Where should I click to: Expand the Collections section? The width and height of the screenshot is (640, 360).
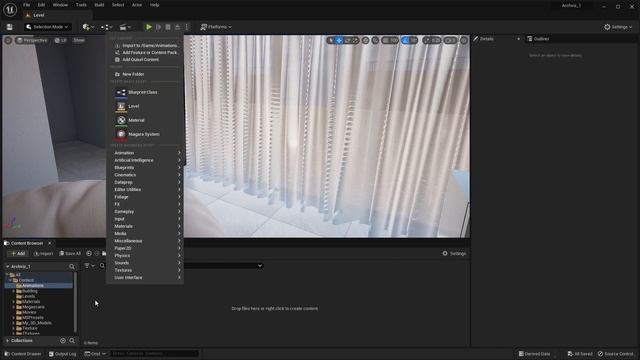(7, 340)
